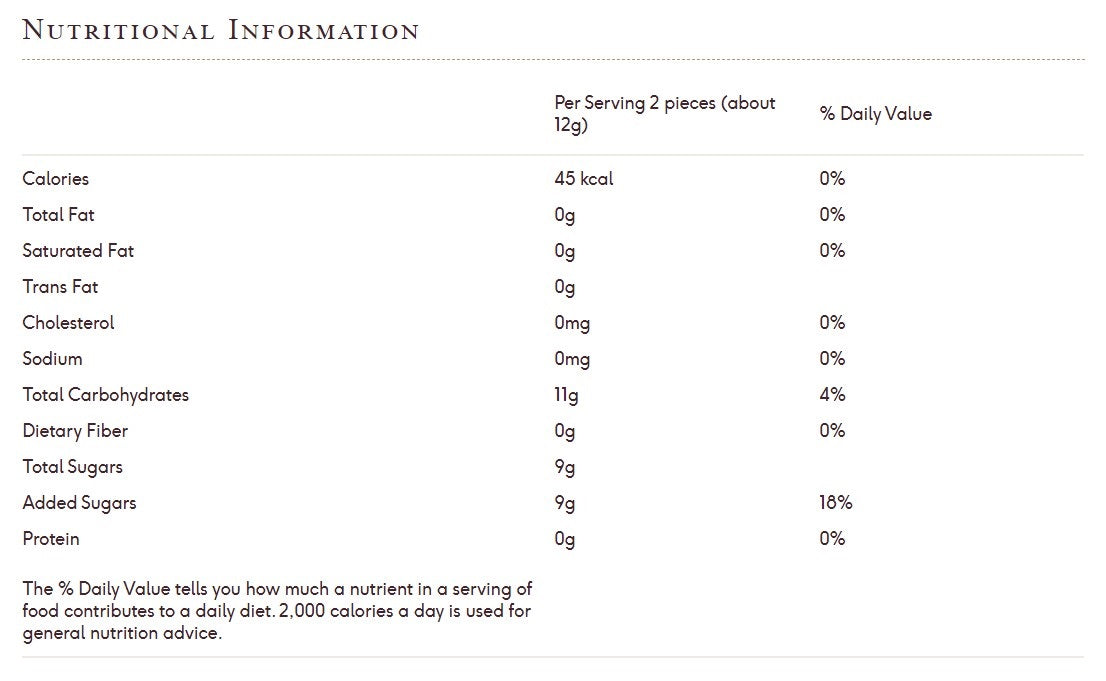Click the Nutritional Information heading

click(220, 31)
